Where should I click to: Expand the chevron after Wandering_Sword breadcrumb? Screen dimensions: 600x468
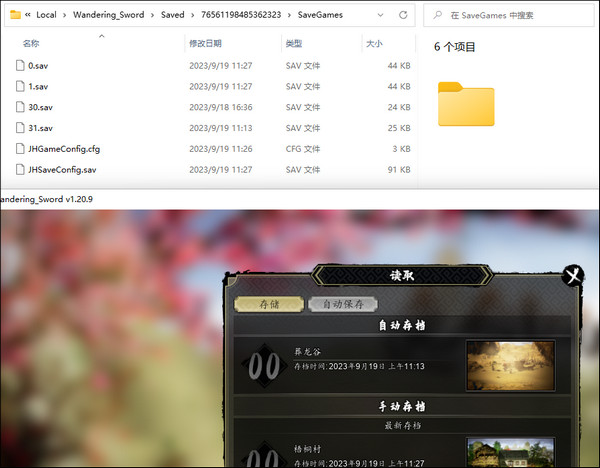(153, 15)
